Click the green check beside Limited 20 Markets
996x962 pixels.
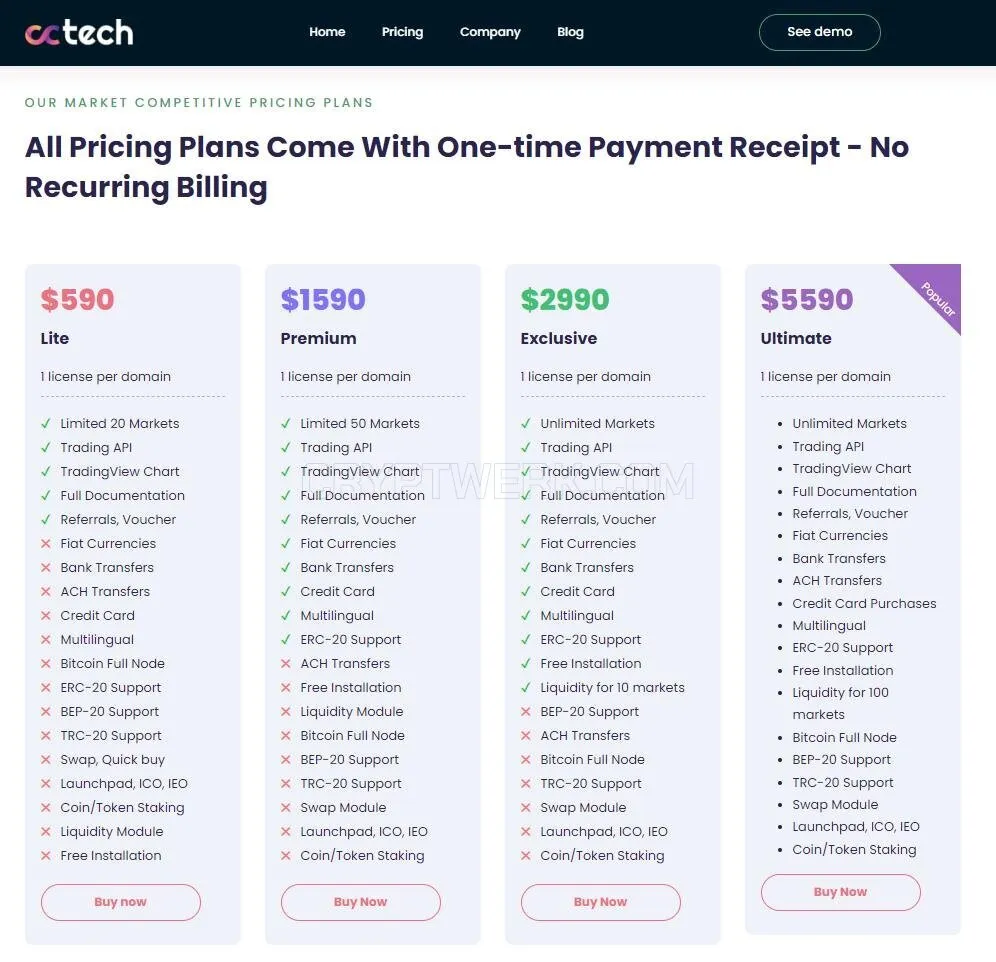tap(46, 423)
